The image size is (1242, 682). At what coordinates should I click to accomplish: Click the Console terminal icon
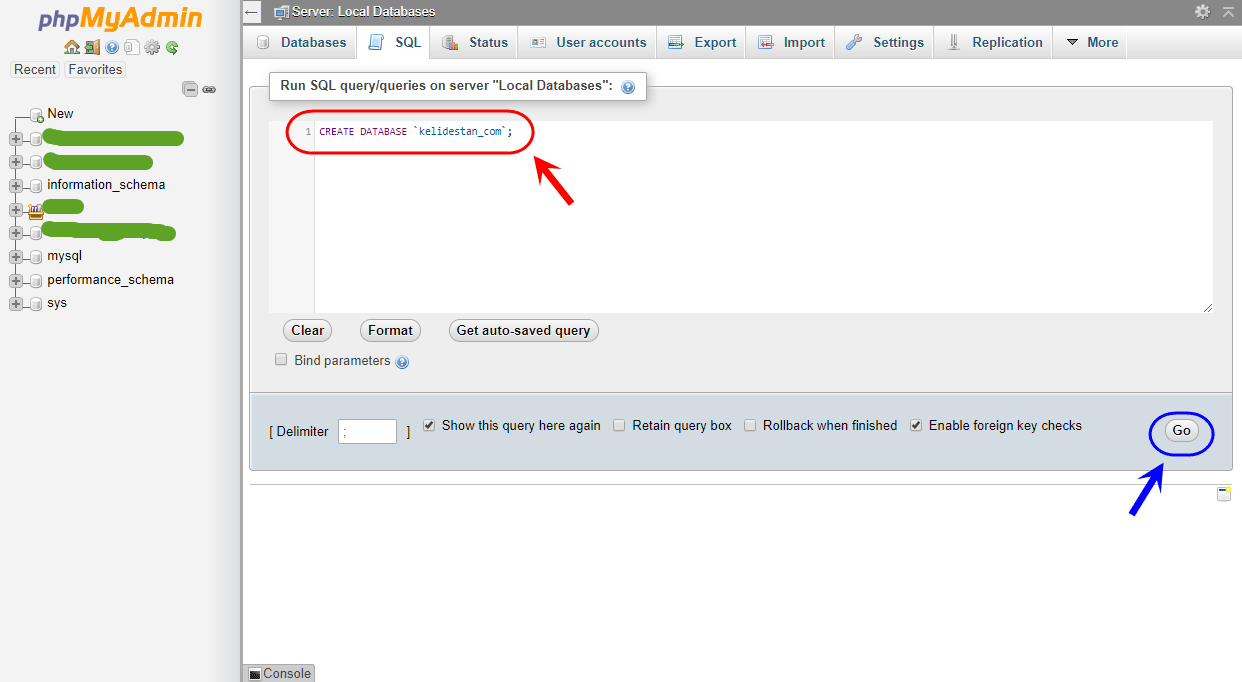254,674
